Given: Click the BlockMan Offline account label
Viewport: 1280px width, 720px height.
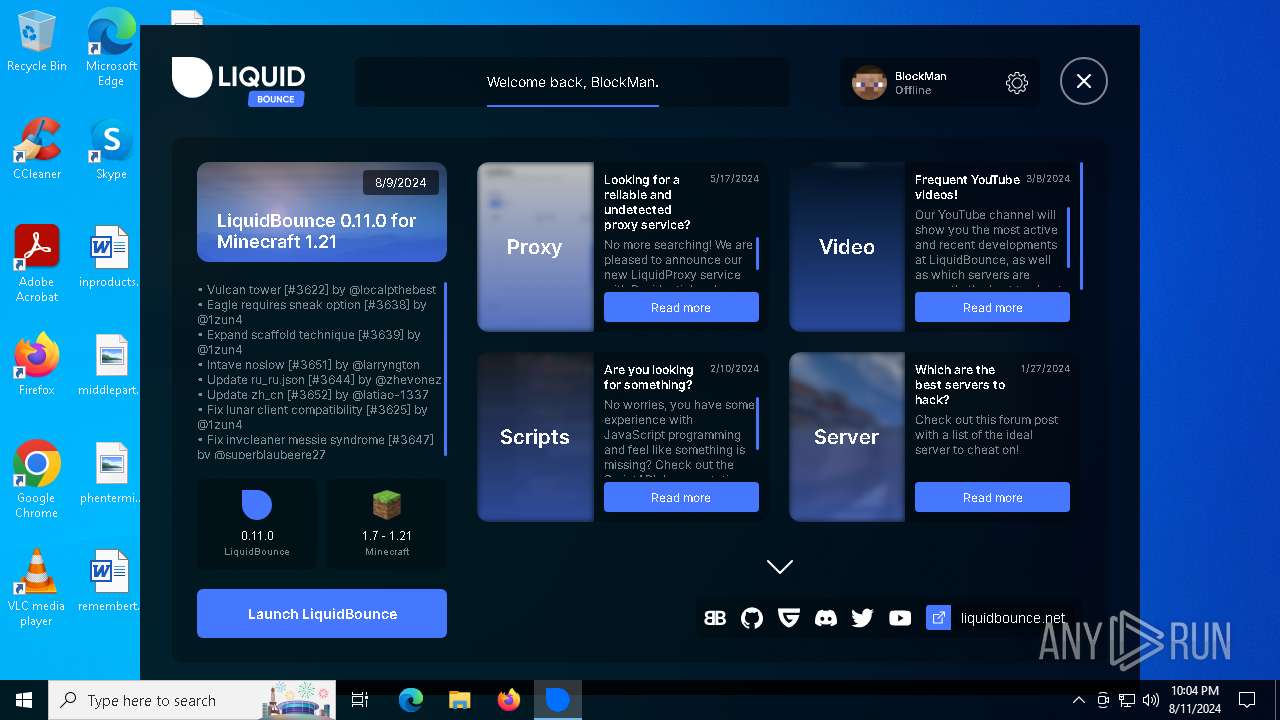Looking at the screenshot, I should click(920, 83).
